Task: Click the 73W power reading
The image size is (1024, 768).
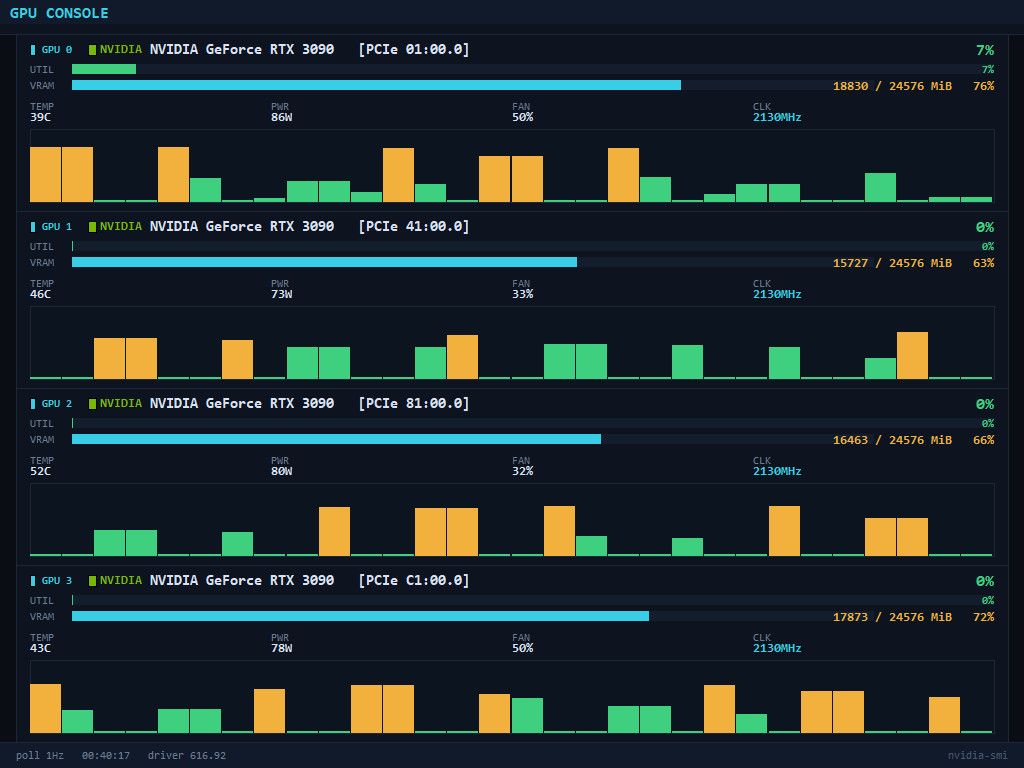Action: coord(281,295)
